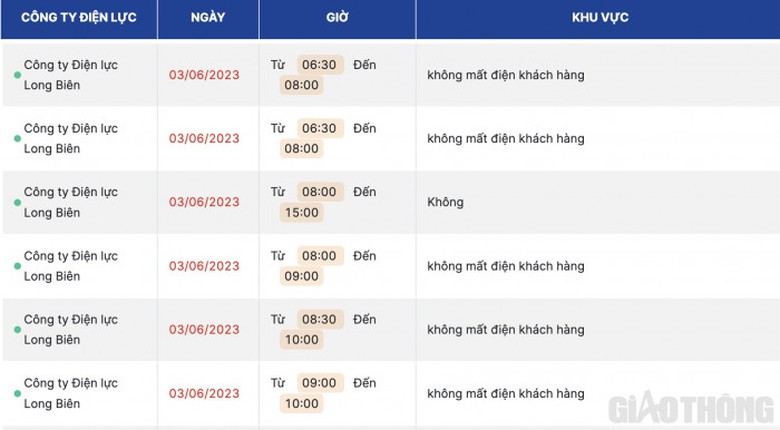The image size is (780, 430).
Task: Open the 03/06/2023 date in the 08:00–15:00 row
Action: pos(204,202)
